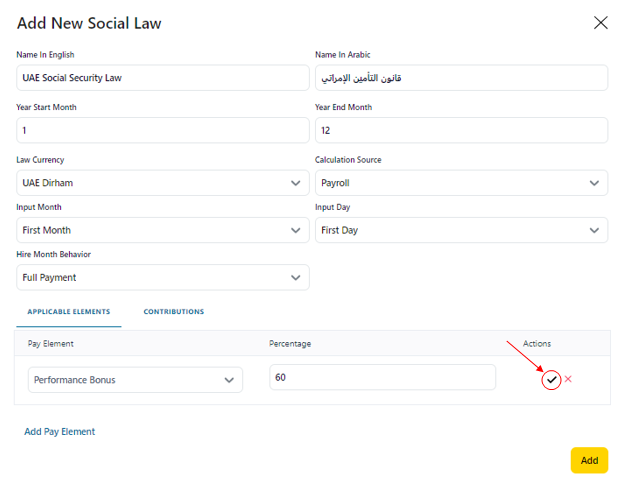Click the Pay Element column header
This screenshot has height=483, width=623.
coord(51,344)
